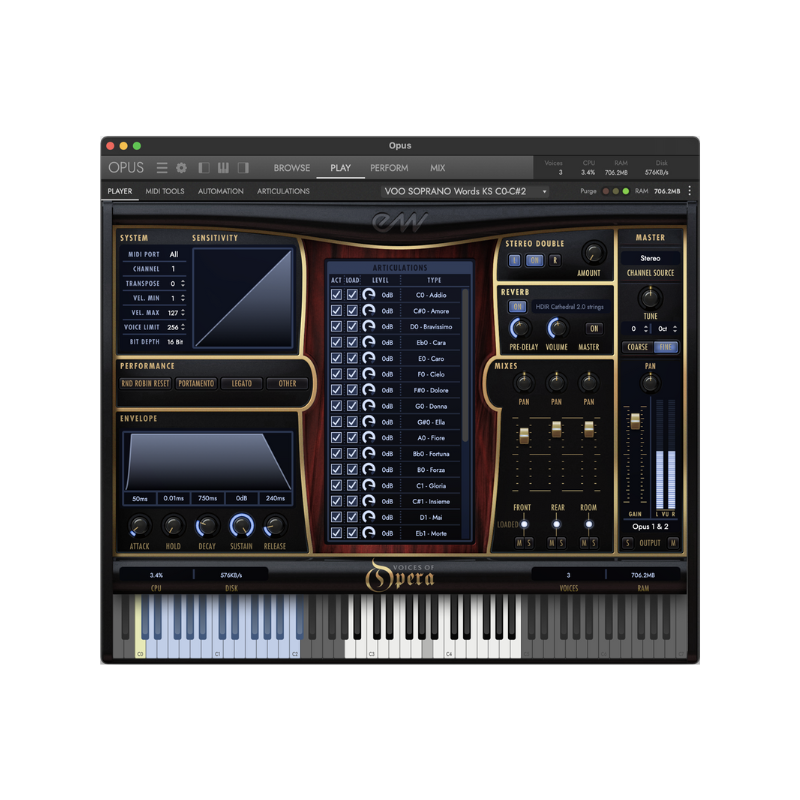The image size is (800, 800).
Task: Toggle Front mix loaded light
Action: [x=523, y=524]
